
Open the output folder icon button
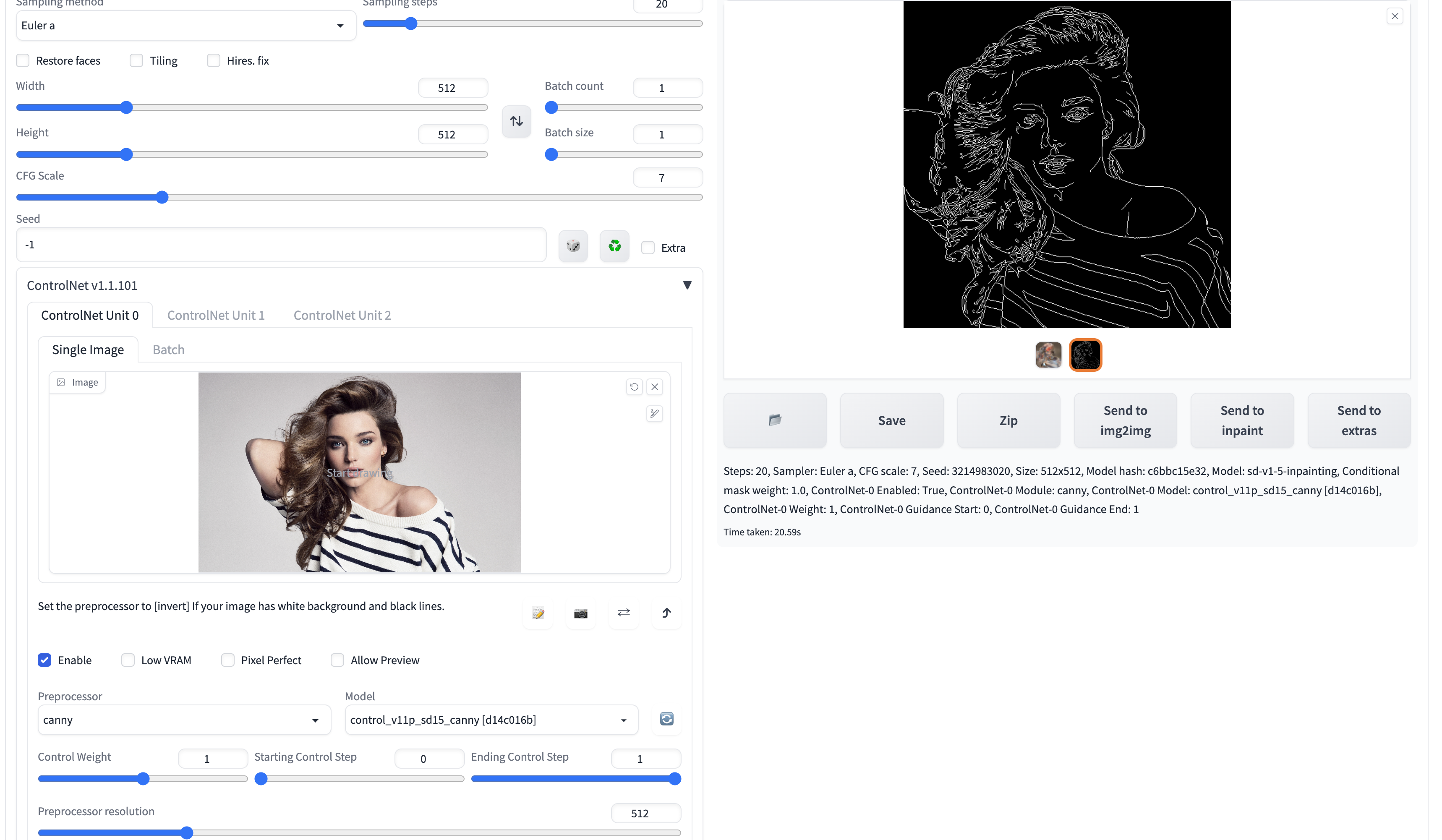[775, 420]
